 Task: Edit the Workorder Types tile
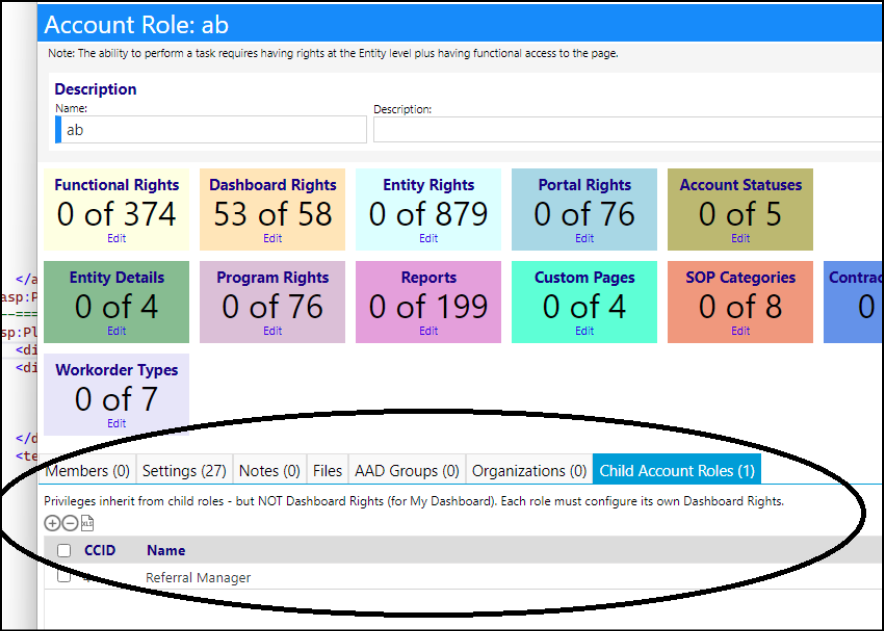[x=117, y=423]
